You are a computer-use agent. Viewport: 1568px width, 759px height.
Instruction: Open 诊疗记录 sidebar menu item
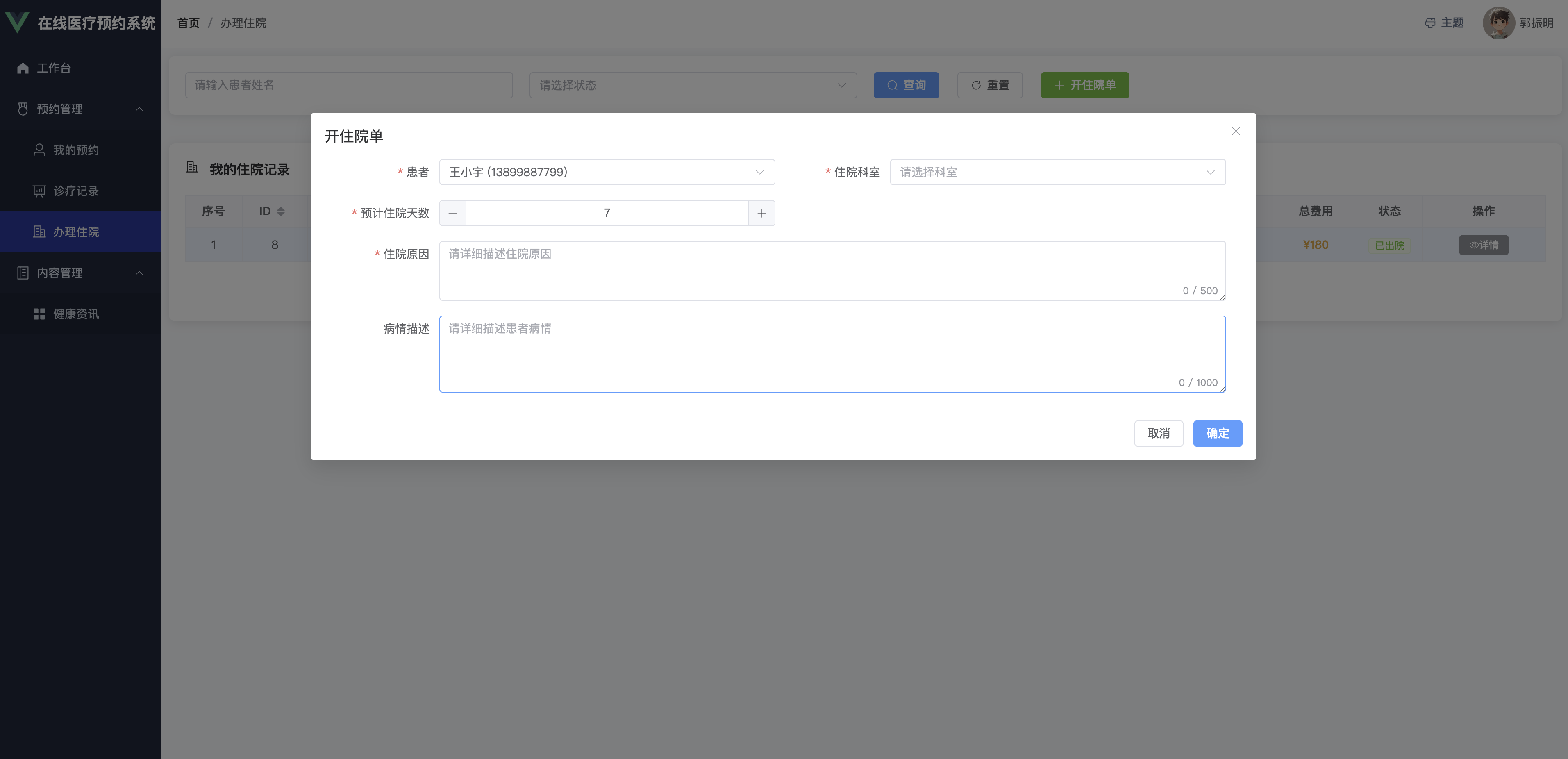[x=75, y=191]
